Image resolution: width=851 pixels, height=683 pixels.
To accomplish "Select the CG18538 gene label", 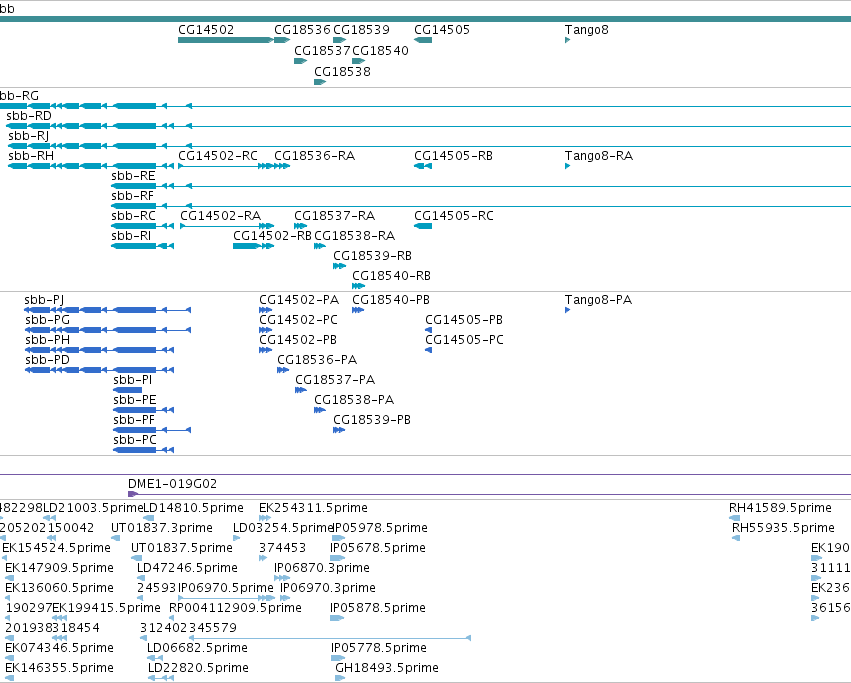I will 342,72.
